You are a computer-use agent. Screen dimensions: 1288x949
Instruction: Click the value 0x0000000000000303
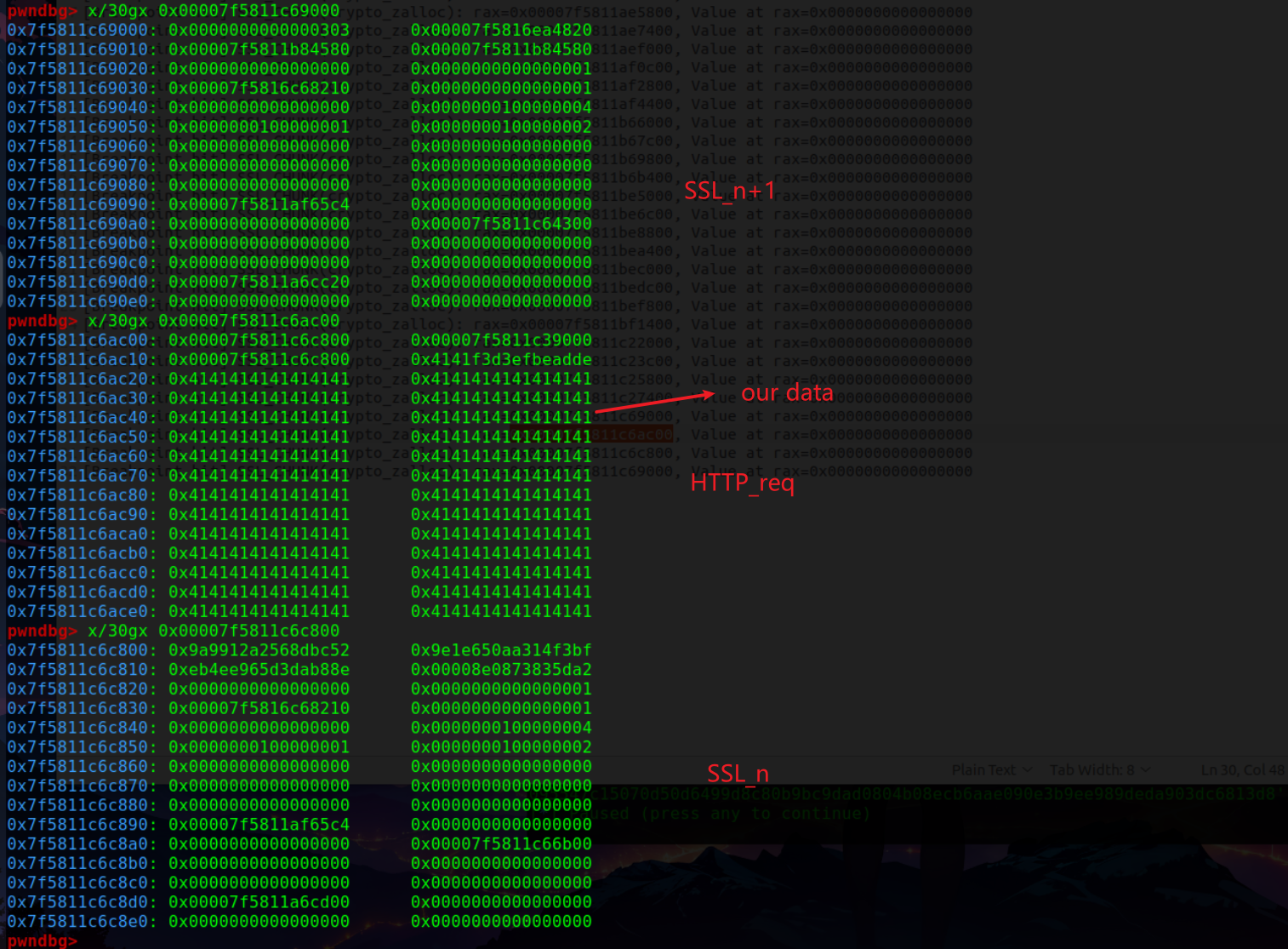point(259,30)
